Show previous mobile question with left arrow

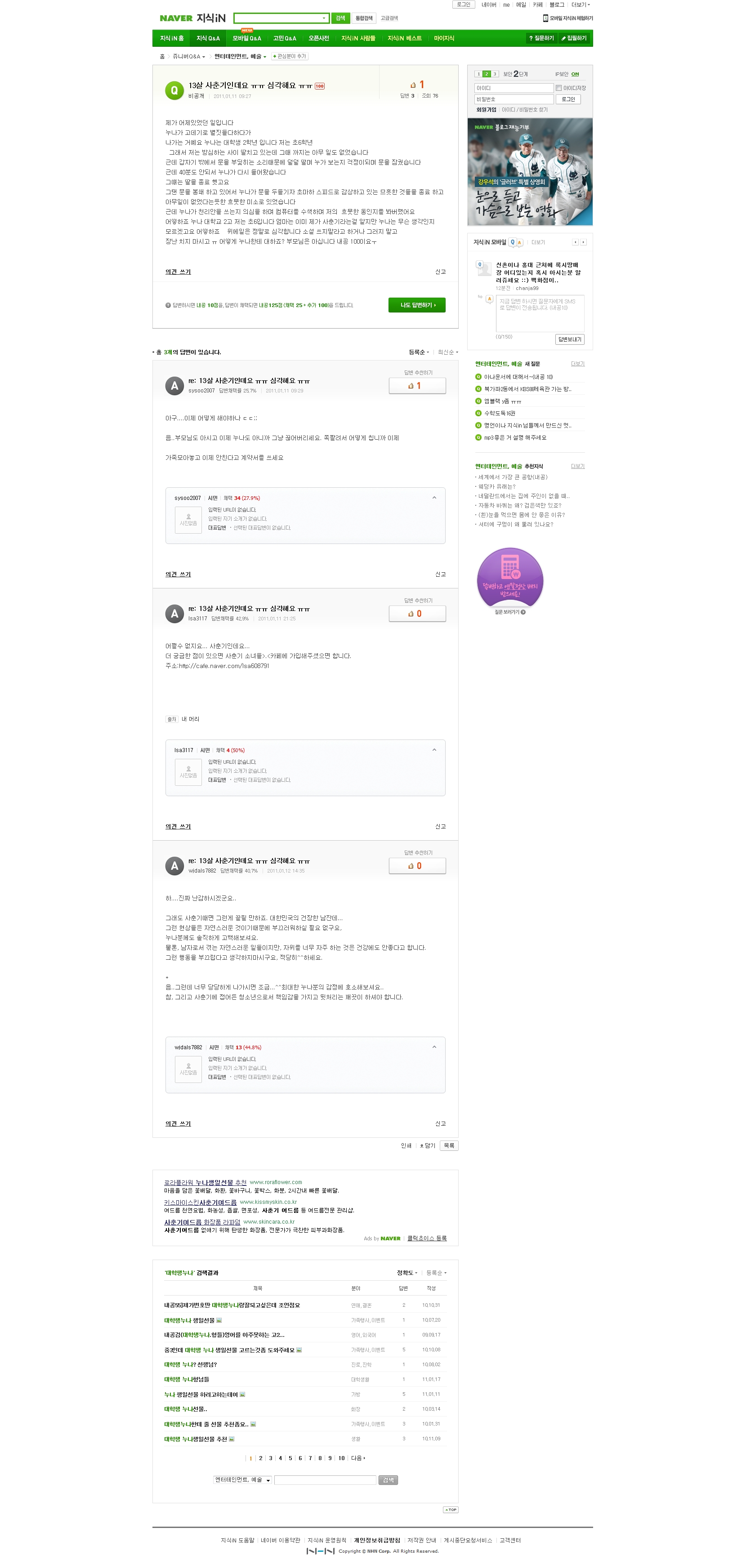575,242
